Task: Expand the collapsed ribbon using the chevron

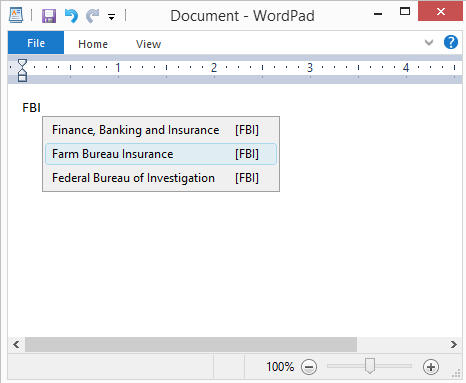Action: 429,42
